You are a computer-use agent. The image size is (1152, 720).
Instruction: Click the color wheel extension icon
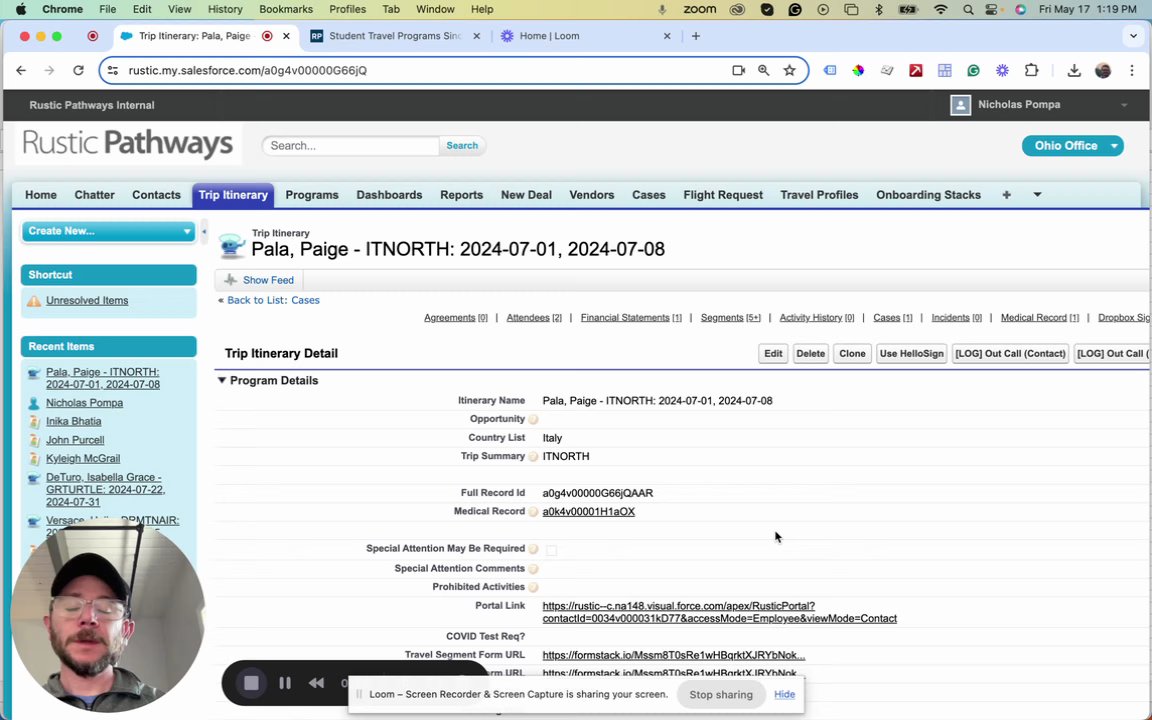click(857, 71)
